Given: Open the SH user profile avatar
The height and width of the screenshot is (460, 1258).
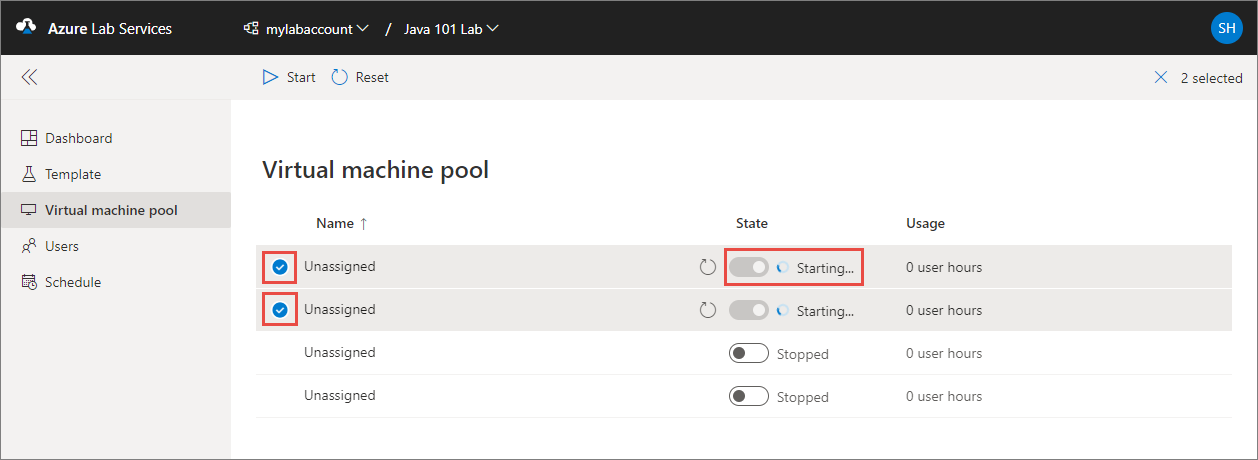Looking at the screenshot, I should pos(1226,28).
